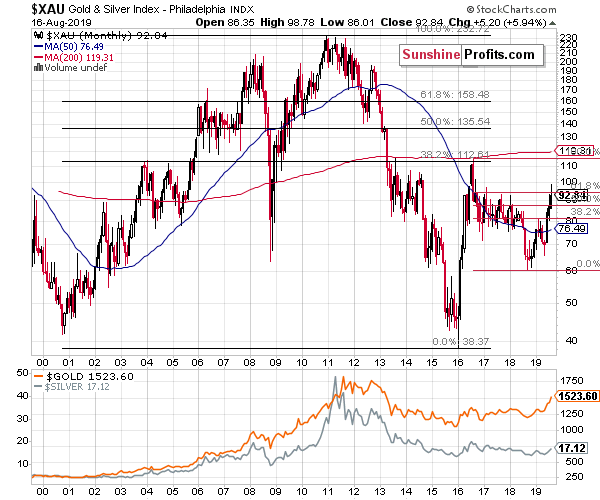Click the StockCharts.com copyright logo
The height and width of the screenshot is (500, 600).
click(x=511, y=9)
